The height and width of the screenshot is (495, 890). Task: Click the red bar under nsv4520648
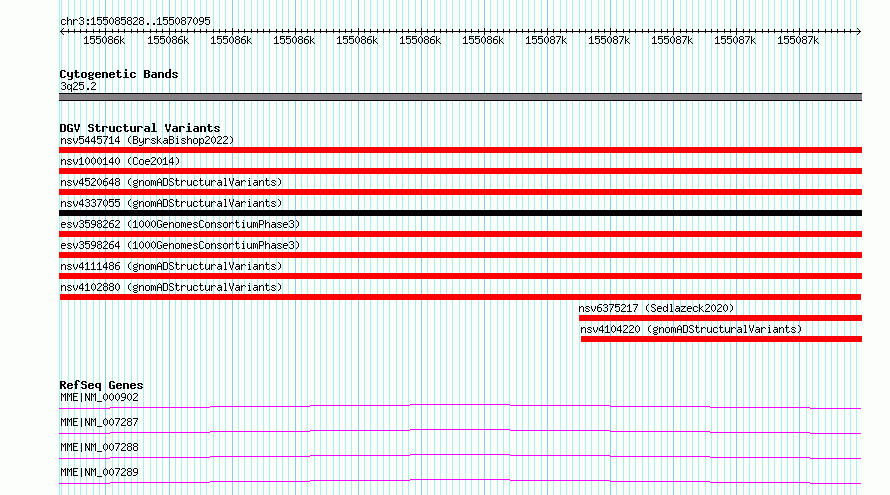pyautogui.click(x=460, y=192)
